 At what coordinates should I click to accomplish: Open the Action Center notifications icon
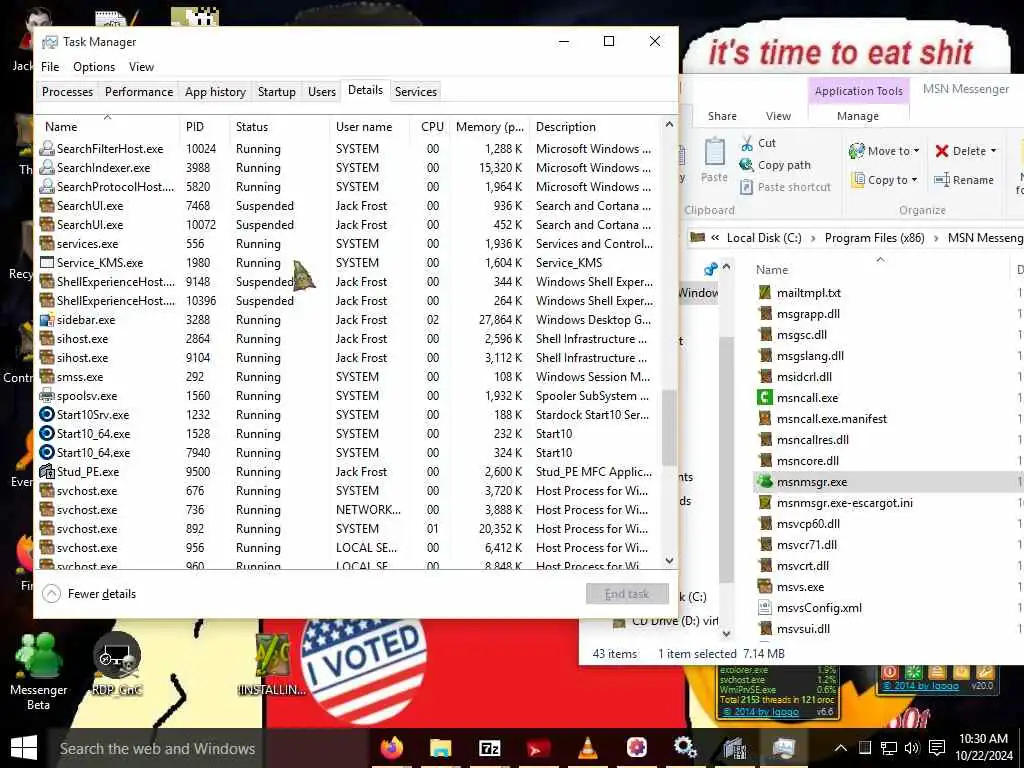(x=937, y=748)
